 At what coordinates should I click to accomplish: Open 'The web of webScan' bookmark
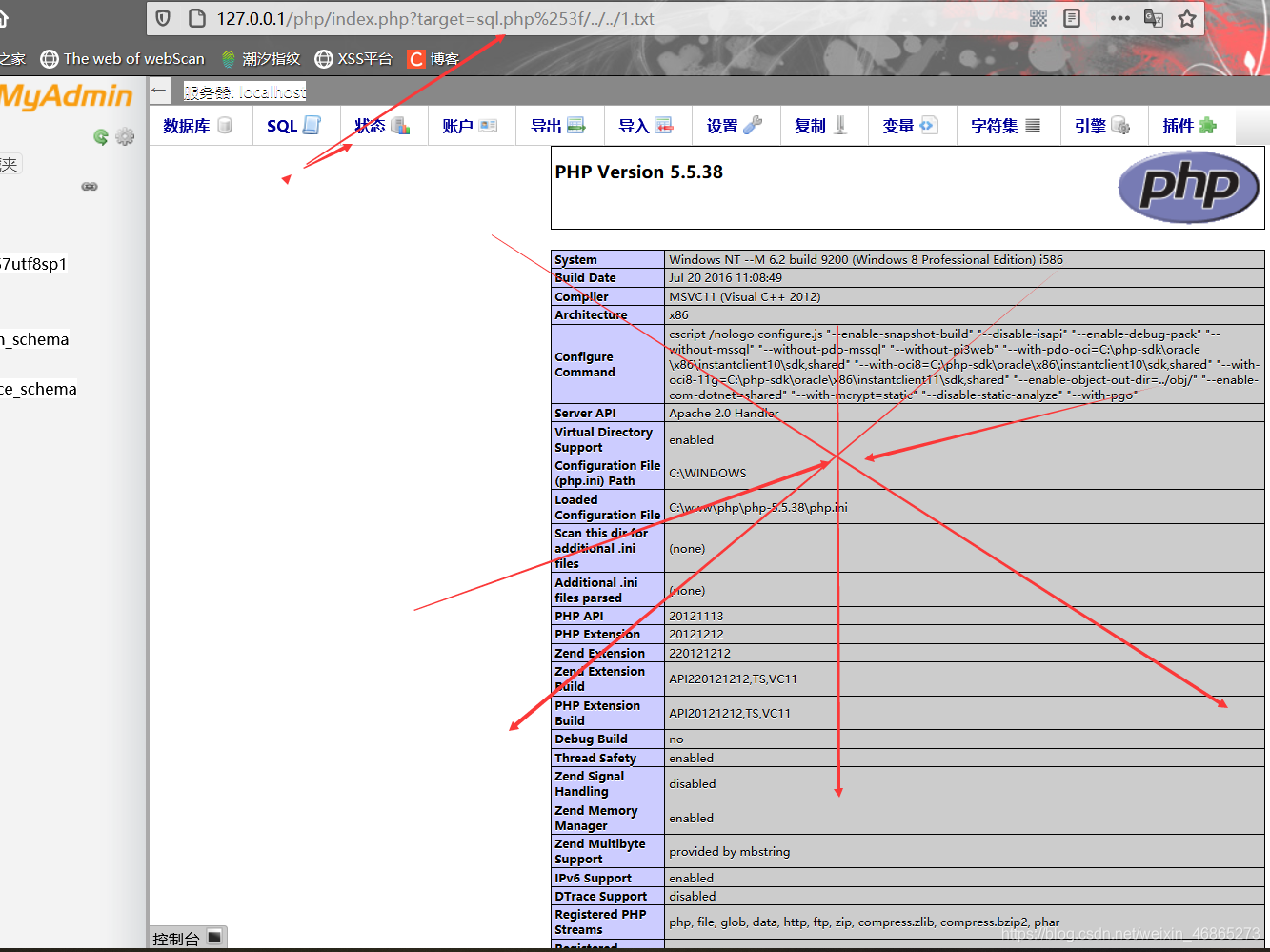pos(122,59)
